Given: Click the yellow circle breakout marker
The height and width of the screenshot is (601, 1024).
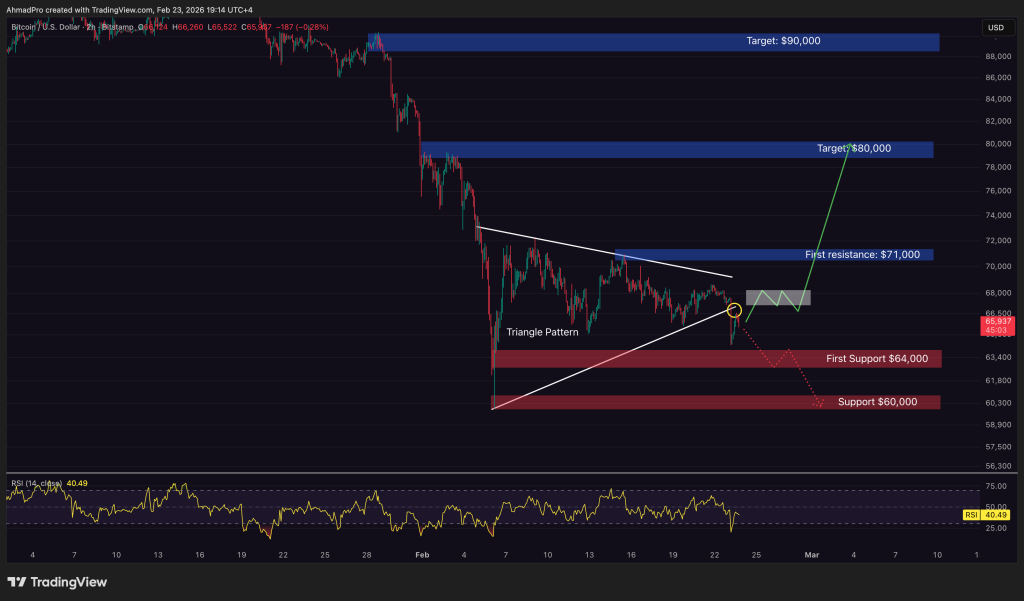Looking at the screenshot, I should coord(735,311).
